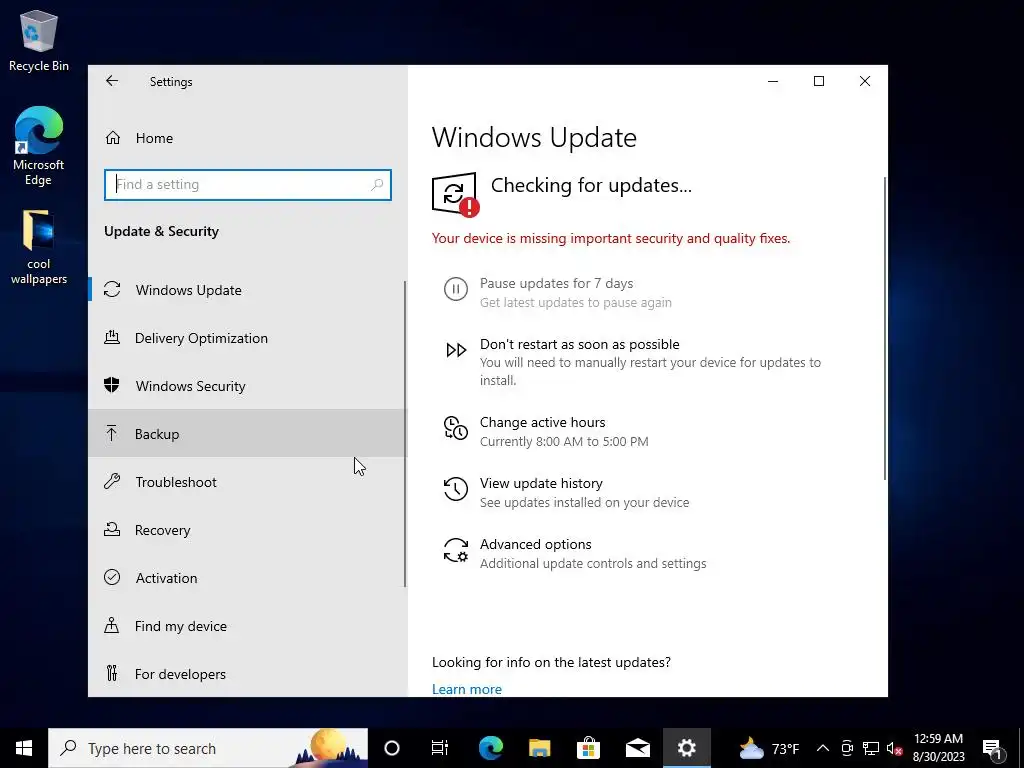1024x768 pixels.
Task: Click the fast-forward restart icon
Action: pos(456,350)
